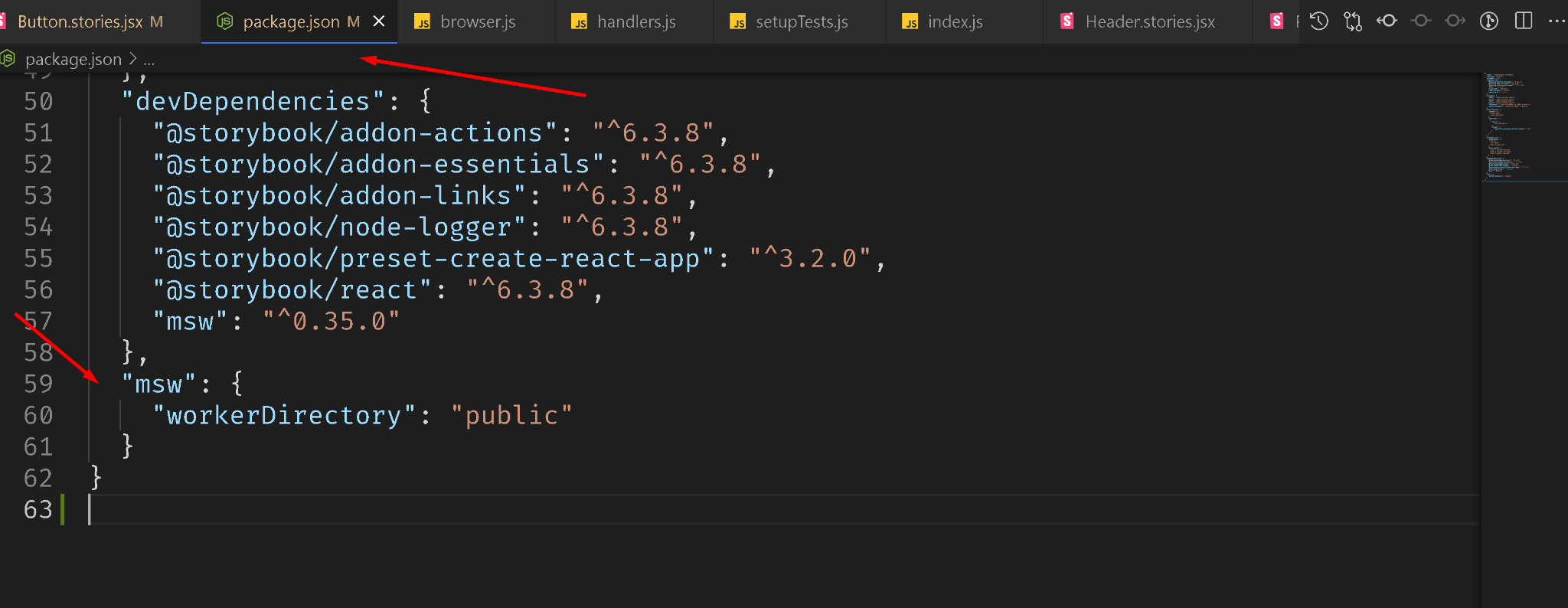The width and height of the screenshot is (1568, 608).
Task: Go to the index.js tab
Action: [x=955, y=21]
